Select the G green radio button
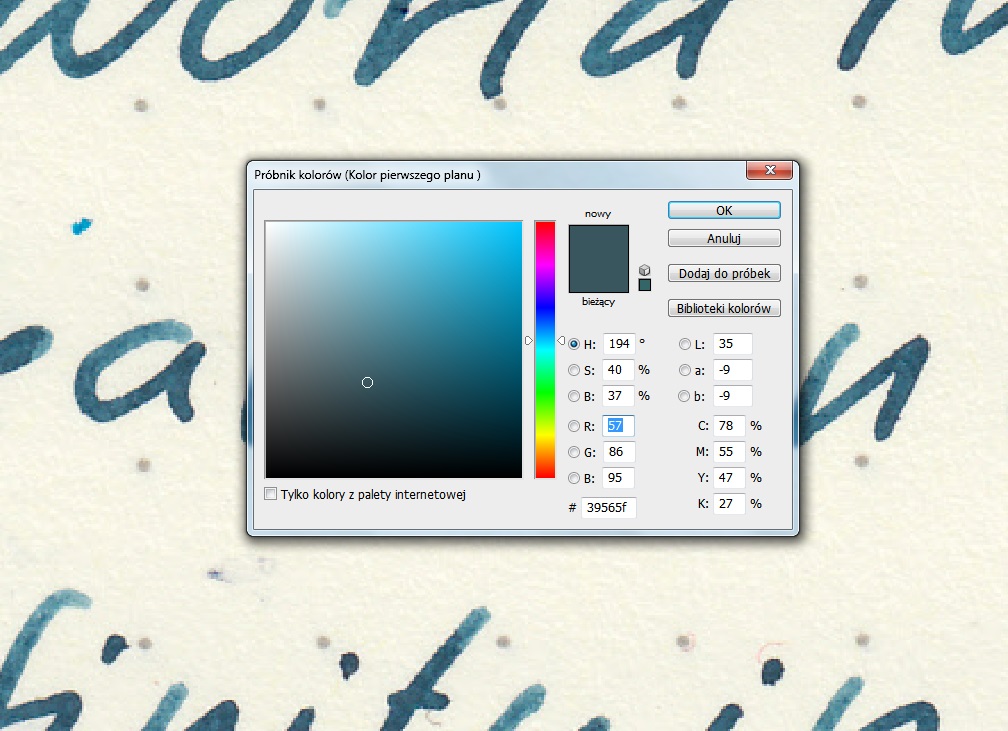 [x=574, y=452]
